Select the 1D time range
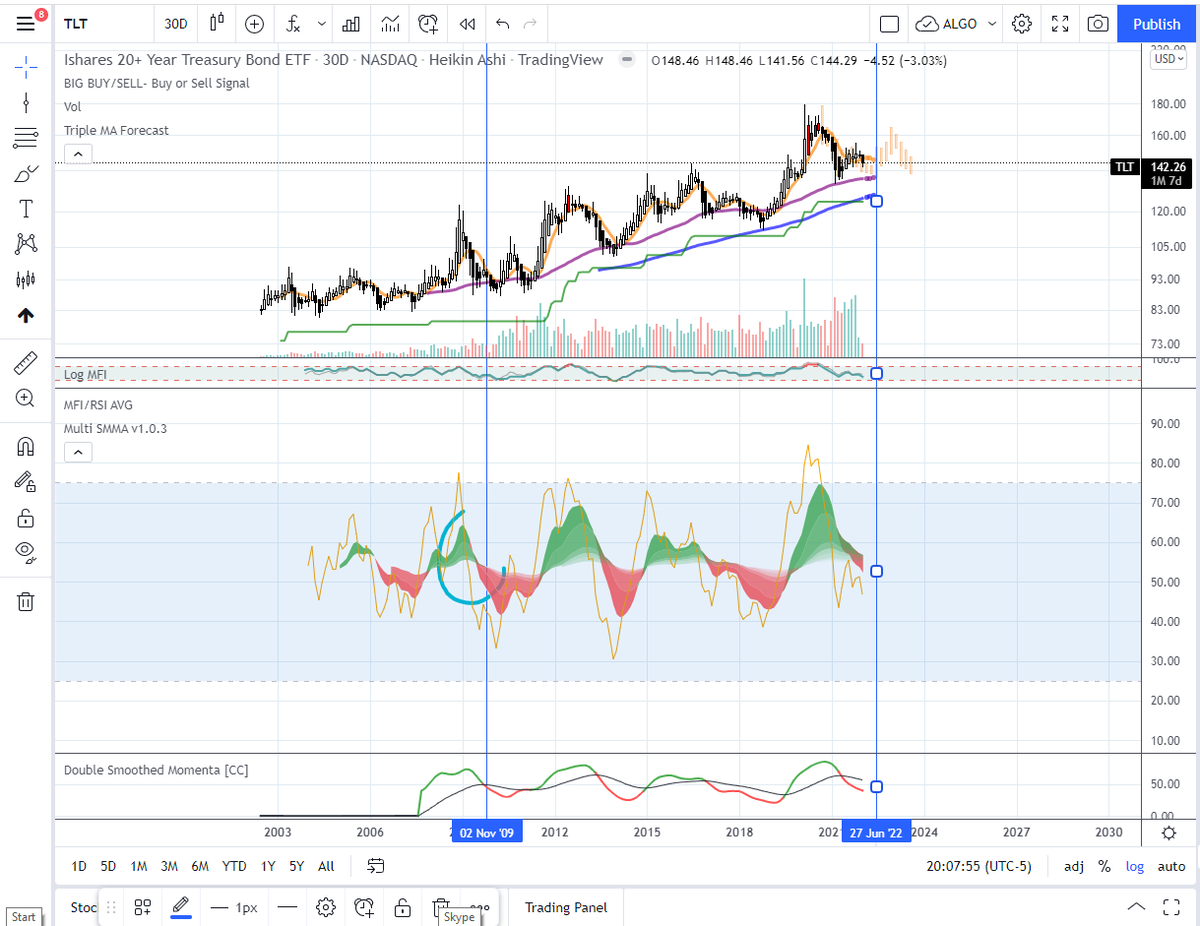The width and height of the screenshot is (1200, 926). [x=79, y=866]
